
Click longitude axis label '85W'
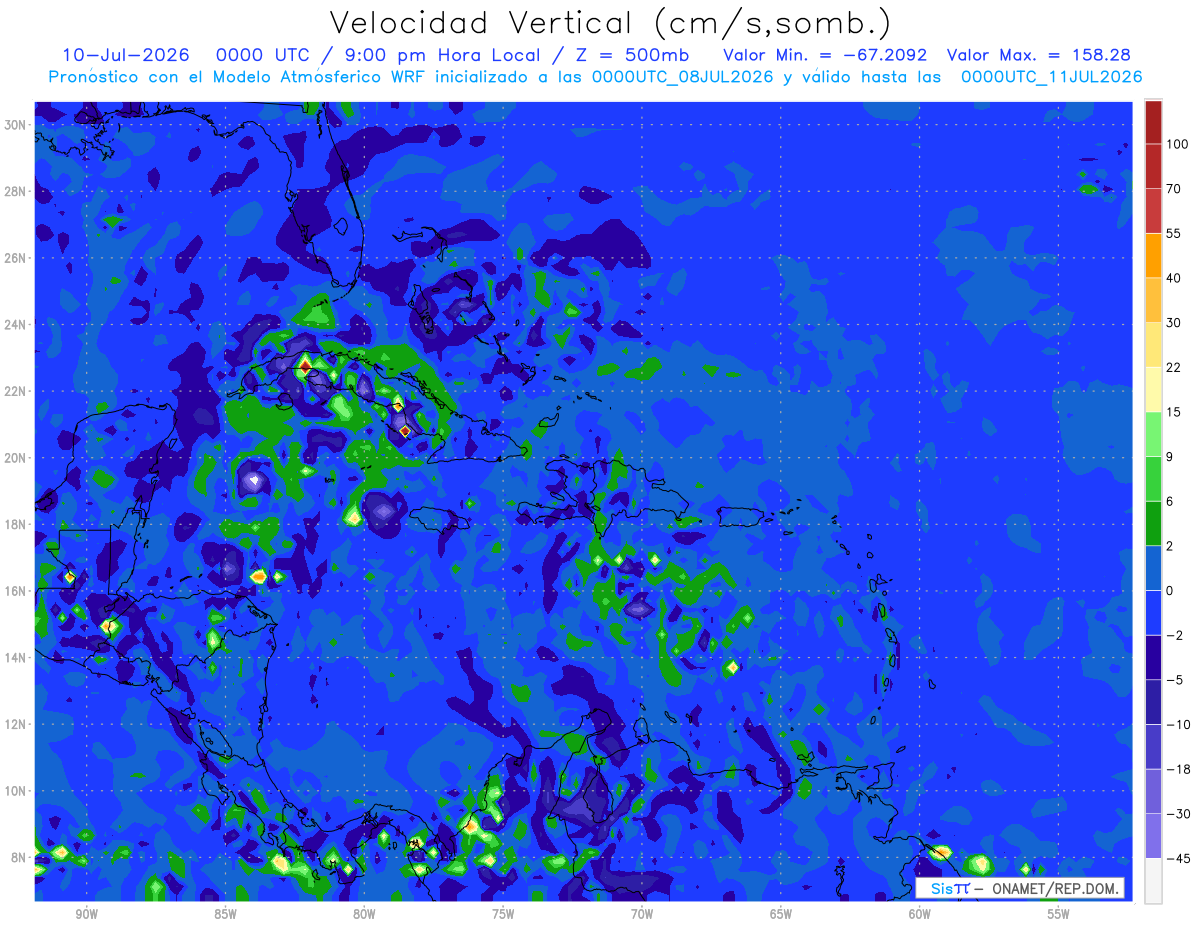point(225,914)
